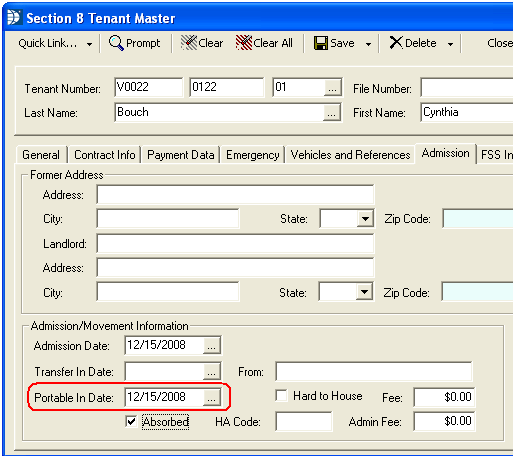Click the Prompt magnifying glass icon
Viewport: 513px width, 456px height.
pos(116,43)
